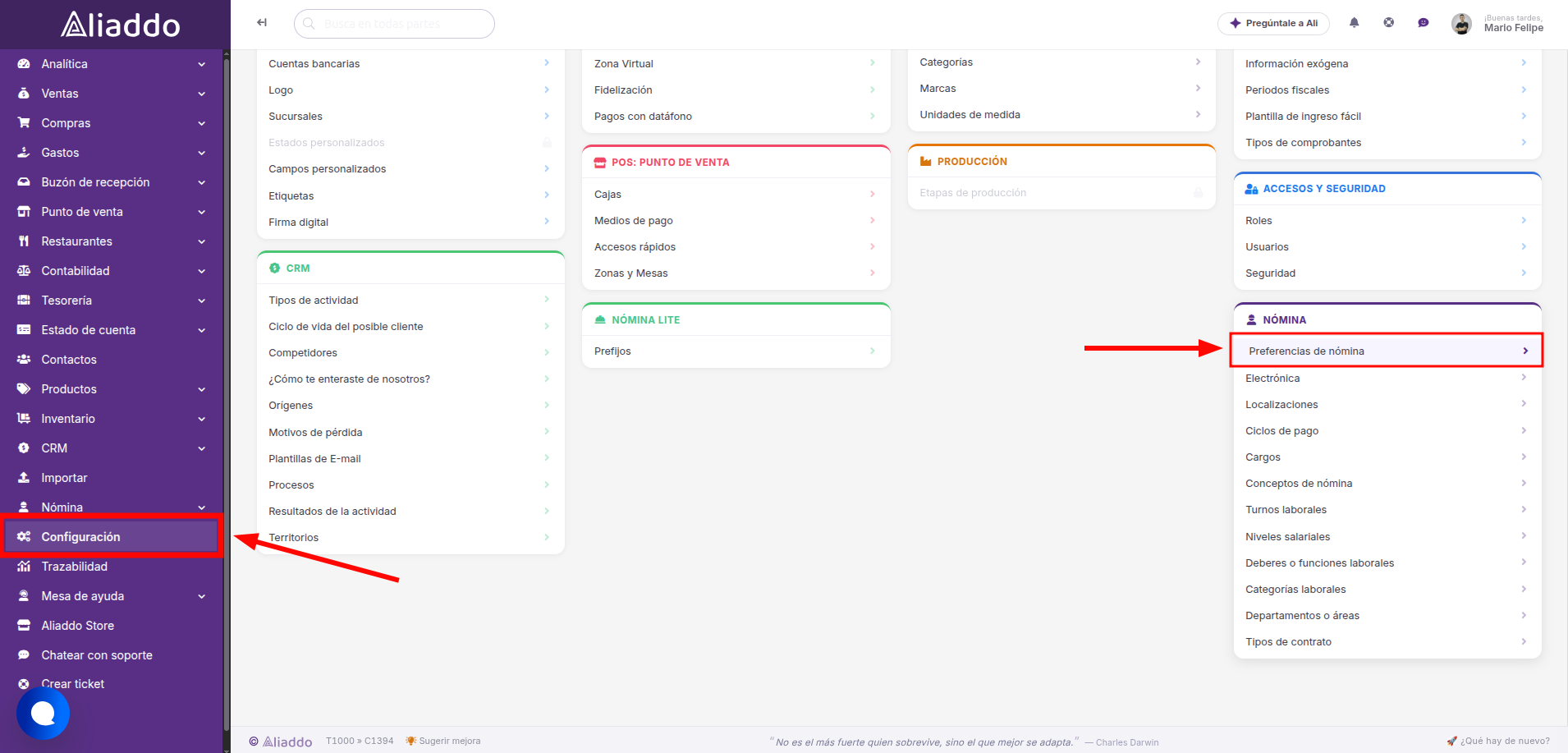The height and width of the screenshot is (753, 1568).
Task: Click the Aliaddo Store shop icon
Action: (24, 626)
